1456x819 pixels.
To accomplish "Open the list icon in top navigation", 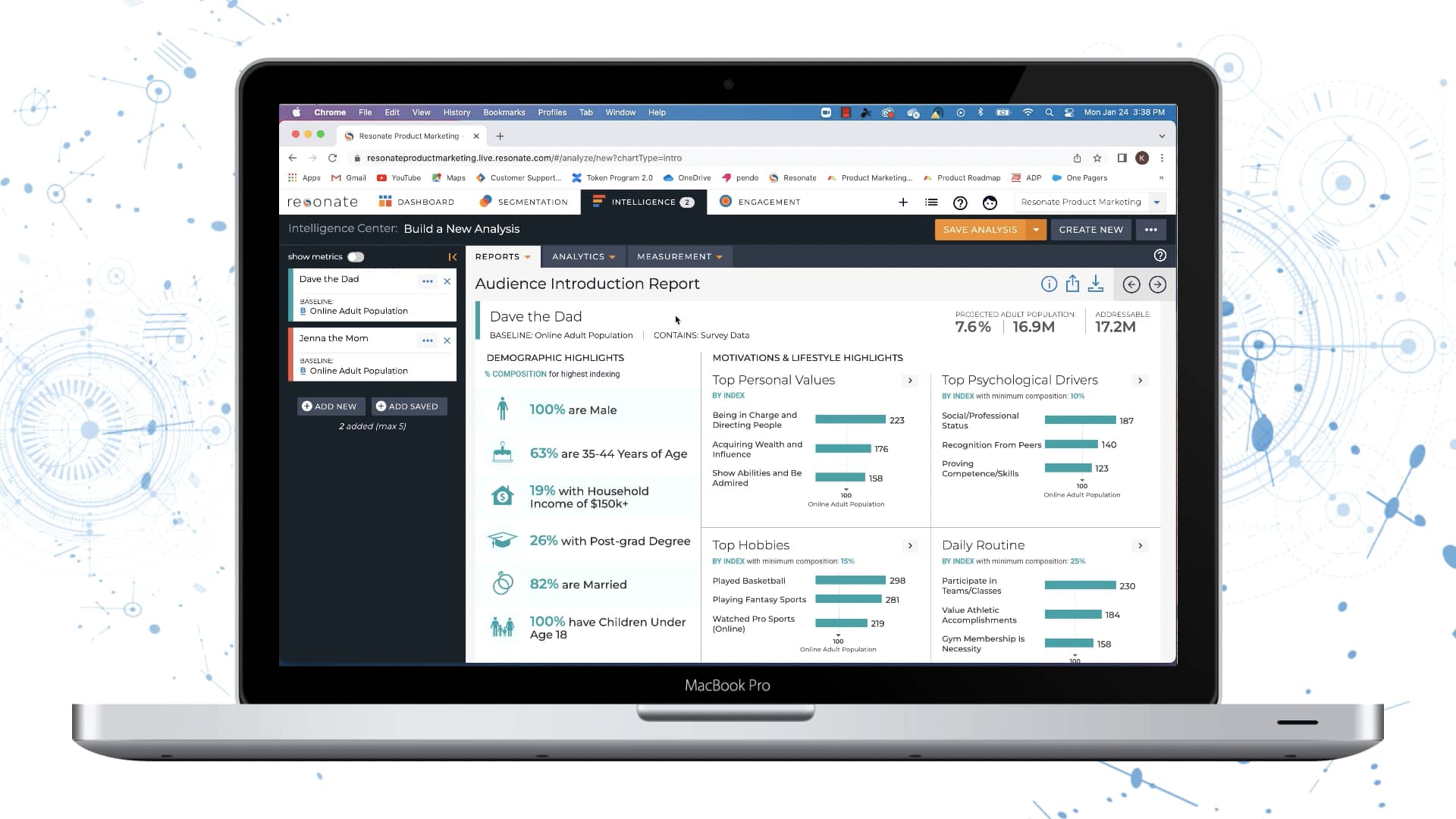I will pyautogui.click(x=931, y=202).
